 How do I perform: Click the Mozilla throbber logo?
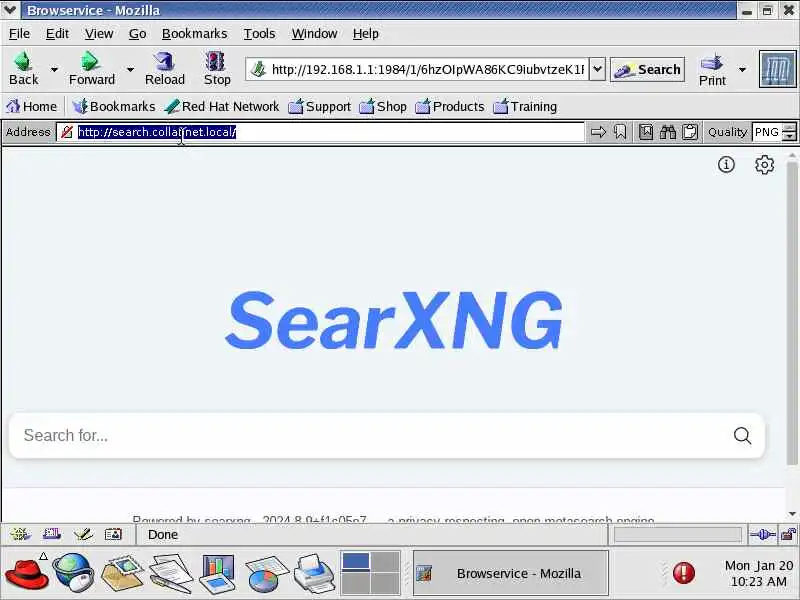[777, 69]
